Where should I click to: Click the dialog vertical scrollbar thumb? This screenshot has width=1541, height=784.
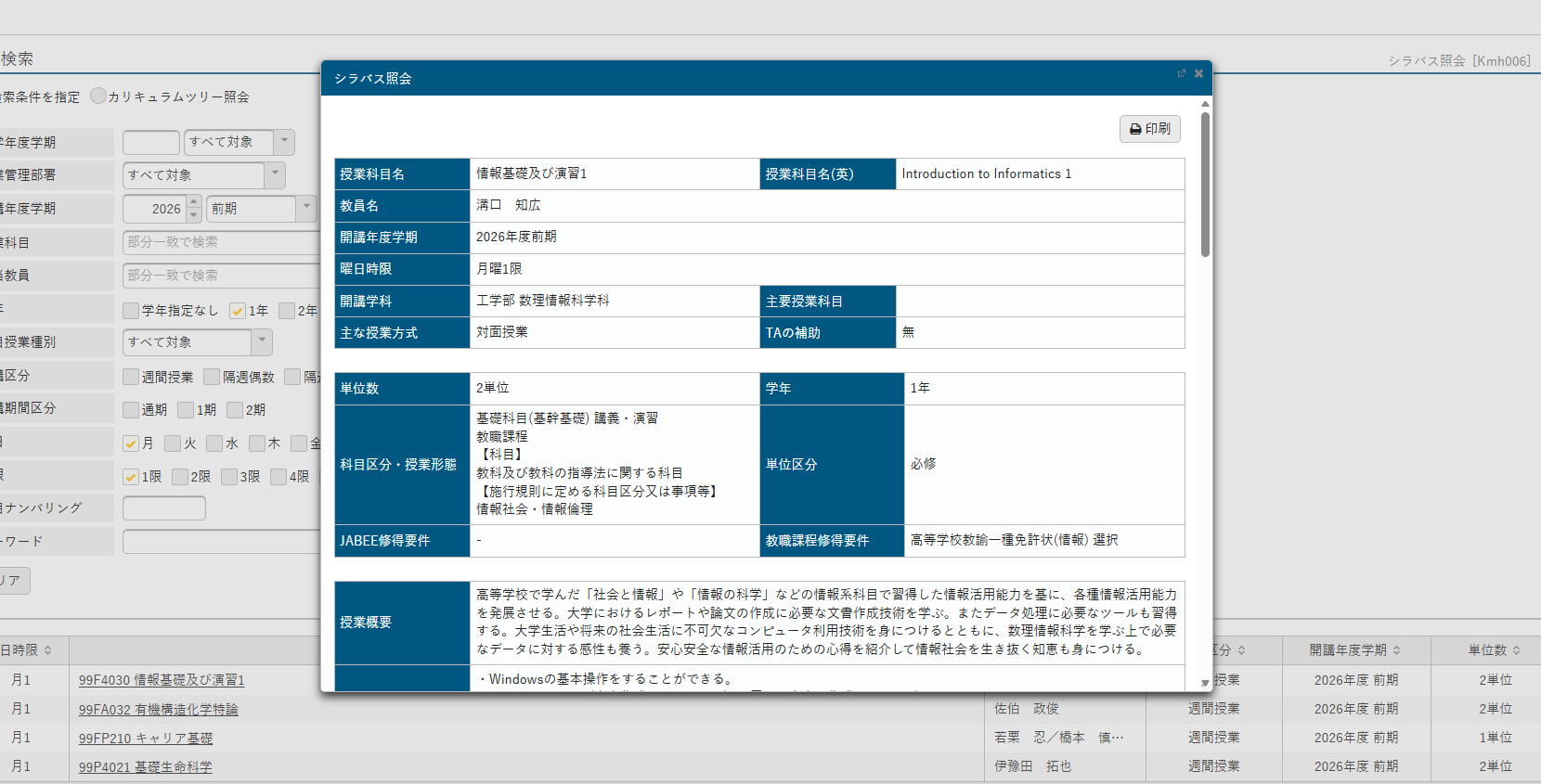click(x=1205, y=184)
